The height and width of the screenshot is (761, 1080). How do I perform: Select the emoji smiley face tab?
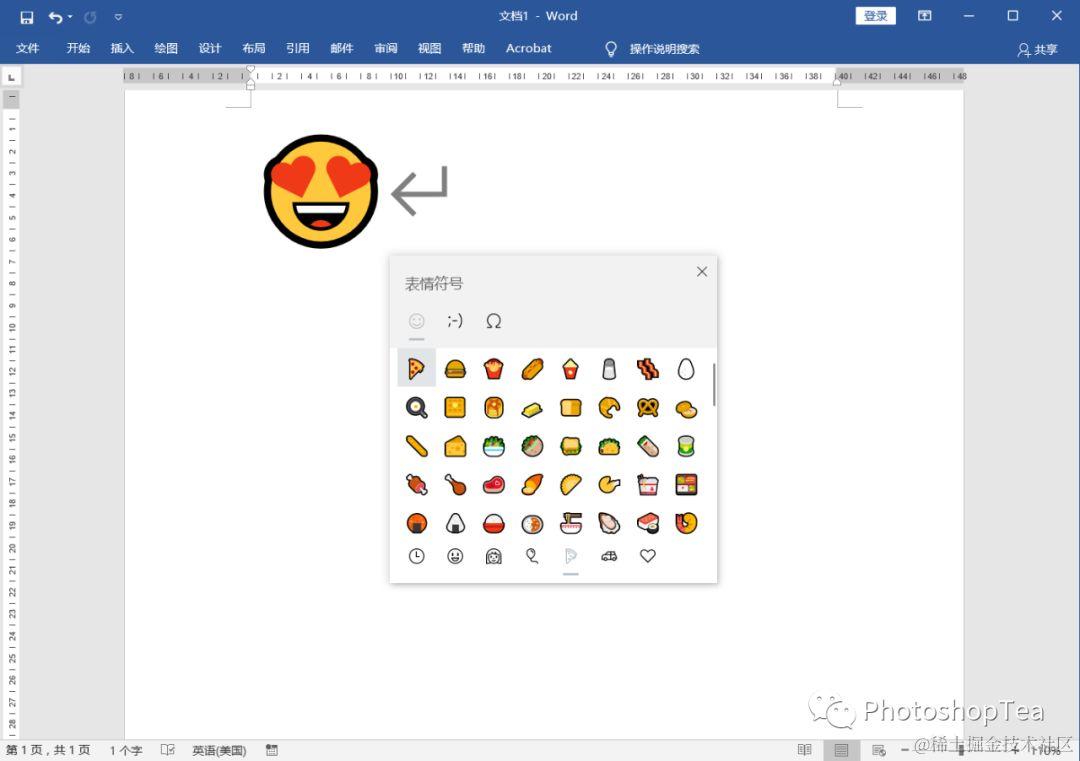(416, 321)
